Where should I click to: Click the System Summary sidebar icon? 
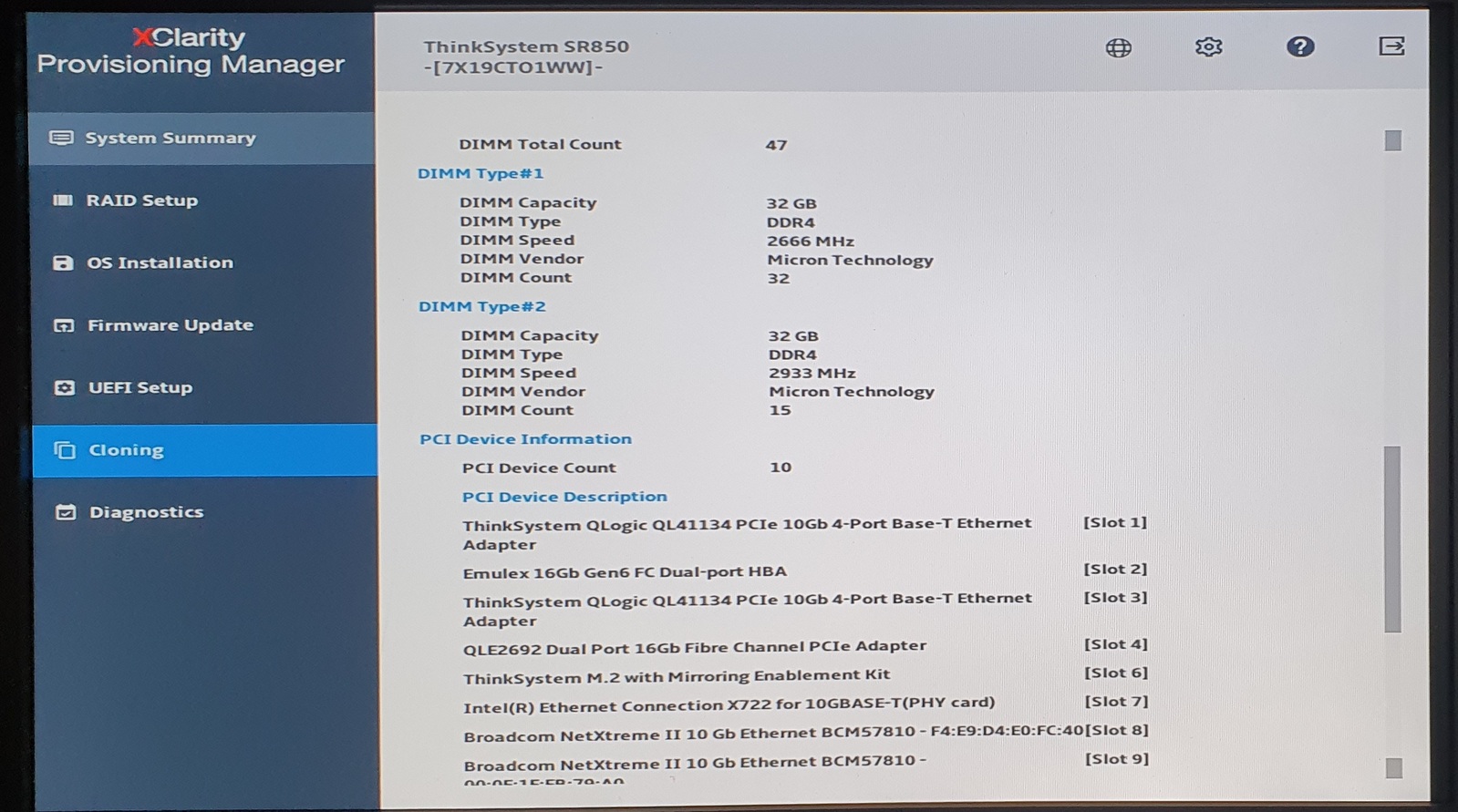(x=61, y=138)
